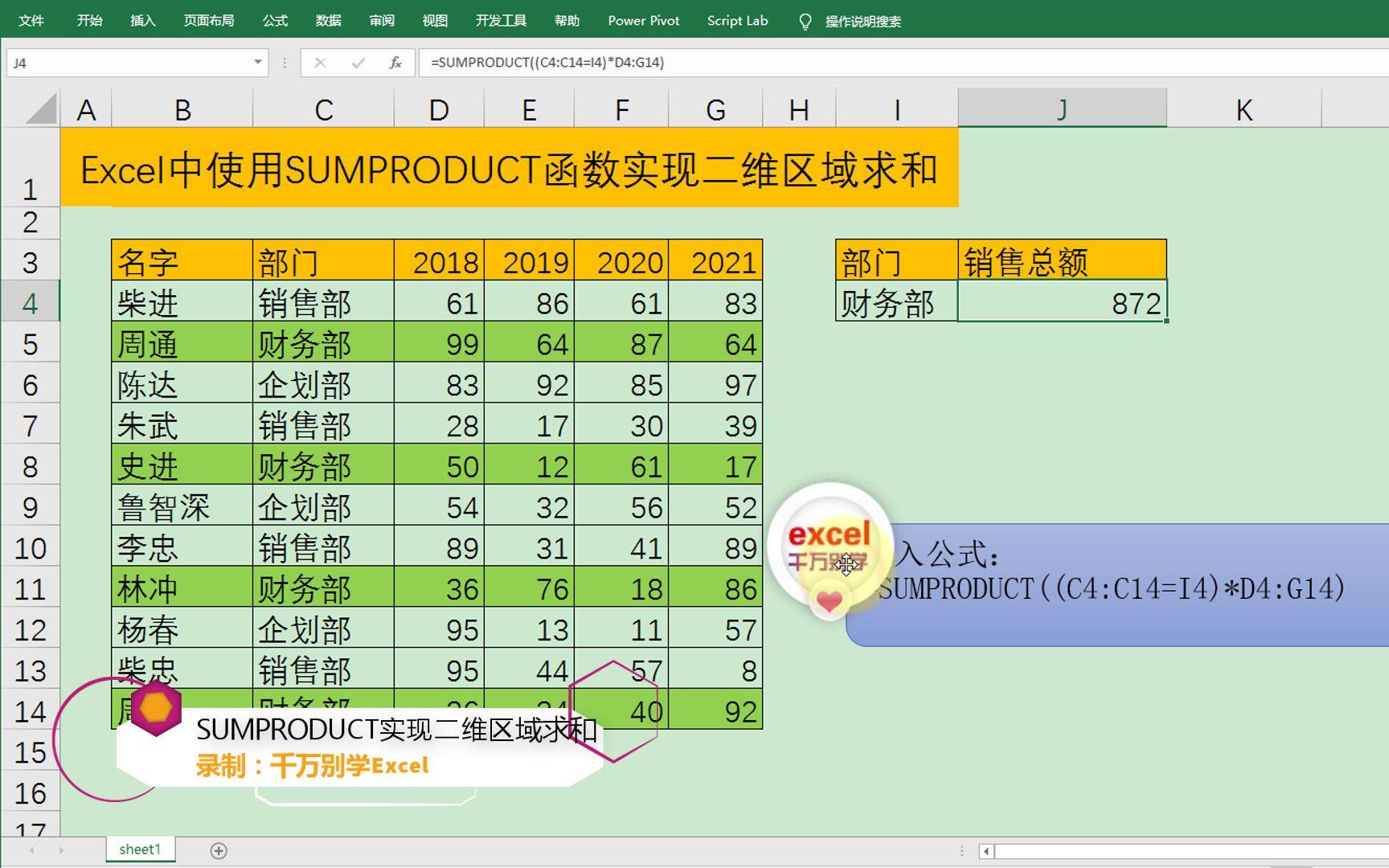1389x868 pixels.
Task: Open the 开发工具 tab
Action: (x=501, y=21)
